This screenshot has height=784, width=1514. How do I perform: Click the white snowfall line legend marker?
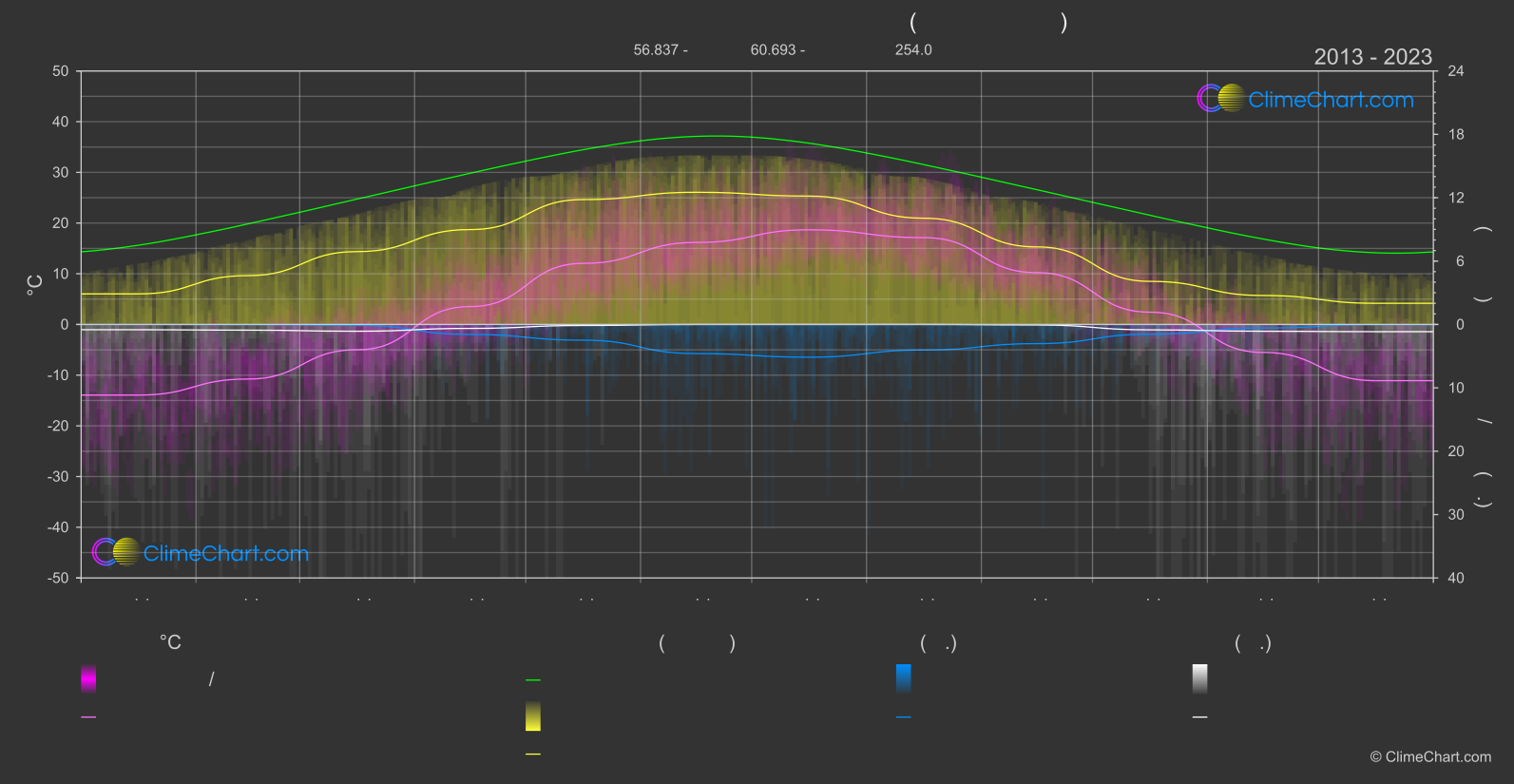pyautogui.click(x=1200, y=717)
